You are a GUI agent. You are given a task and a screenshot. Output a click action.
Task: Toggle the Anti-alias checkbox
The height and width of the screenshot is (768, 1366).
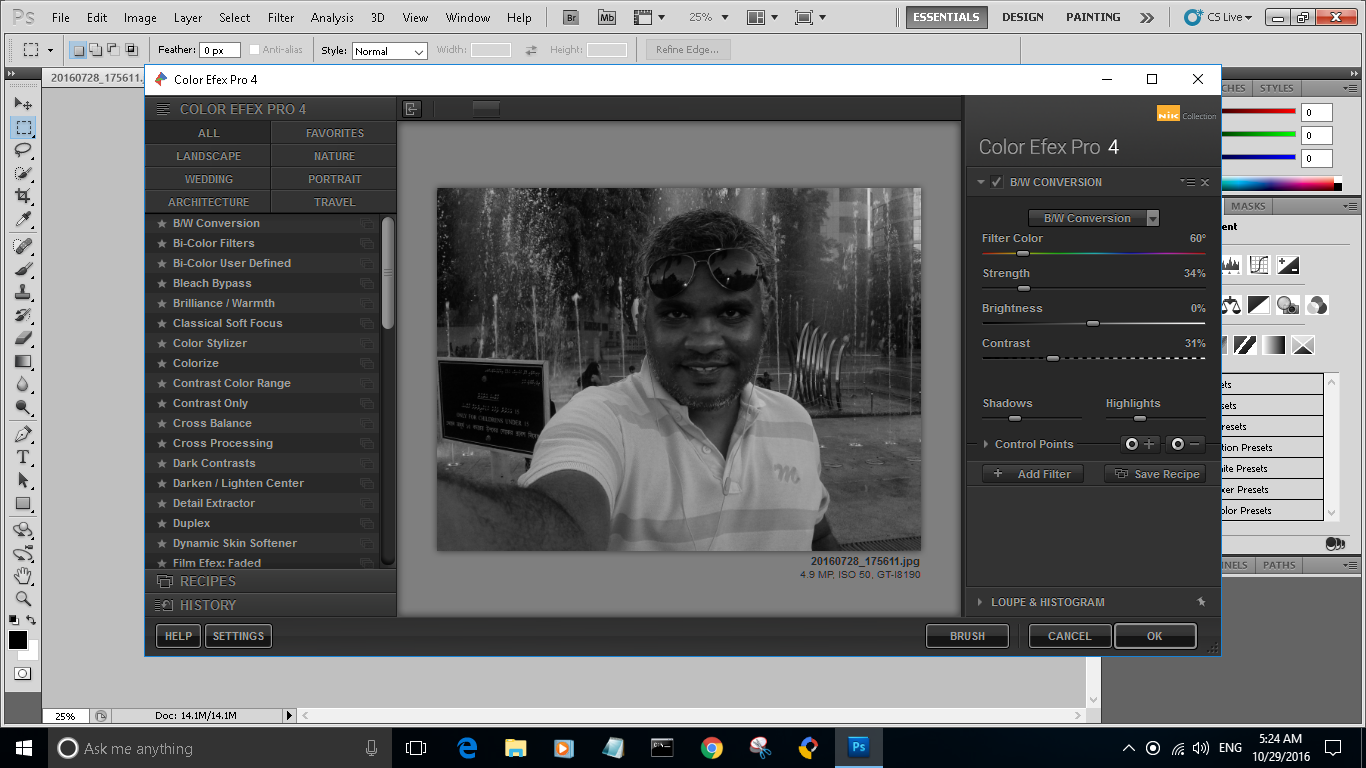point(254,50)
